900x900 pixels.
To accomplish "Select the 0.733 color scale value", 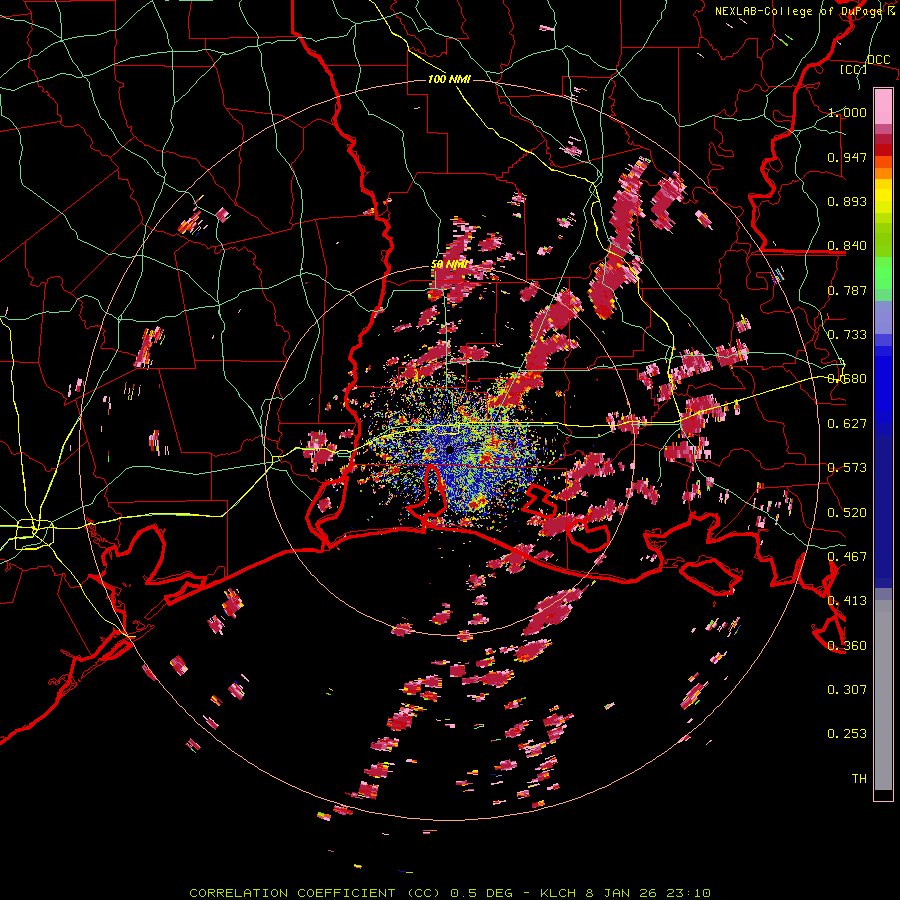I will (x=847, y=335).
